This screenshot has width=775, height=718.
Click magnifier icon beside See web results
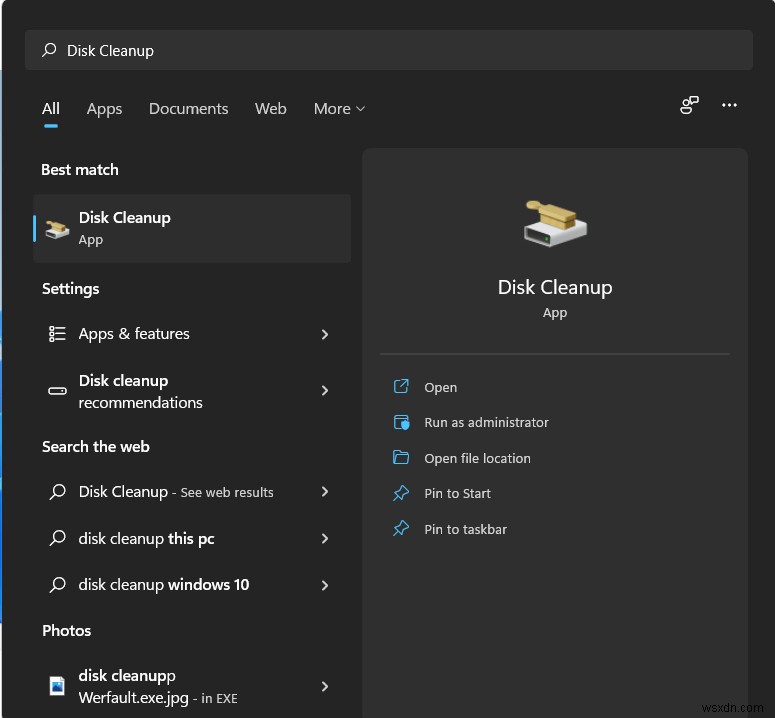pos(57,492)
